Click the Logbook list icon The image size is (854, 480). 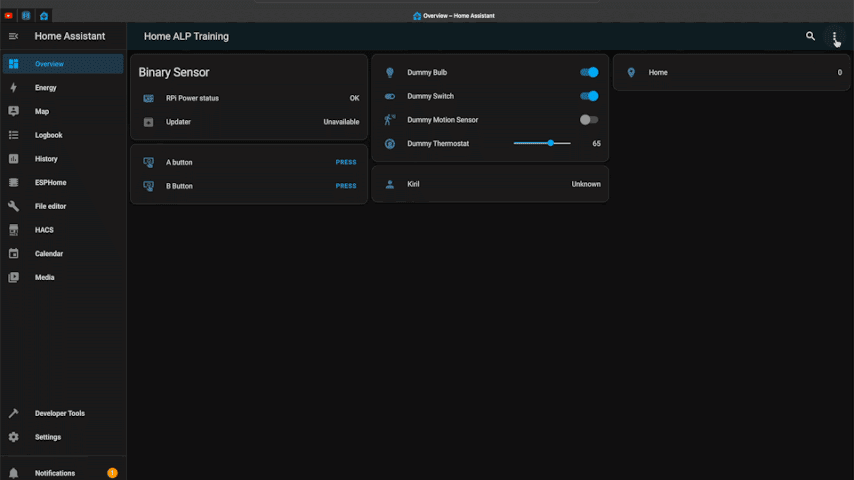pos(14,135)
